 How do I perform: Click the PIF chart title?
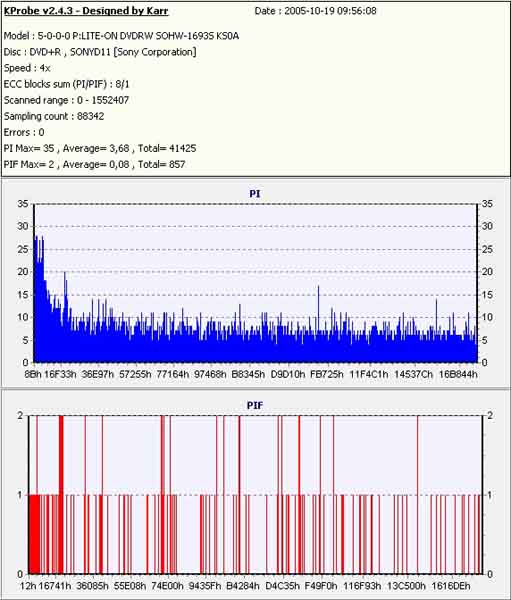coord(255,405)
